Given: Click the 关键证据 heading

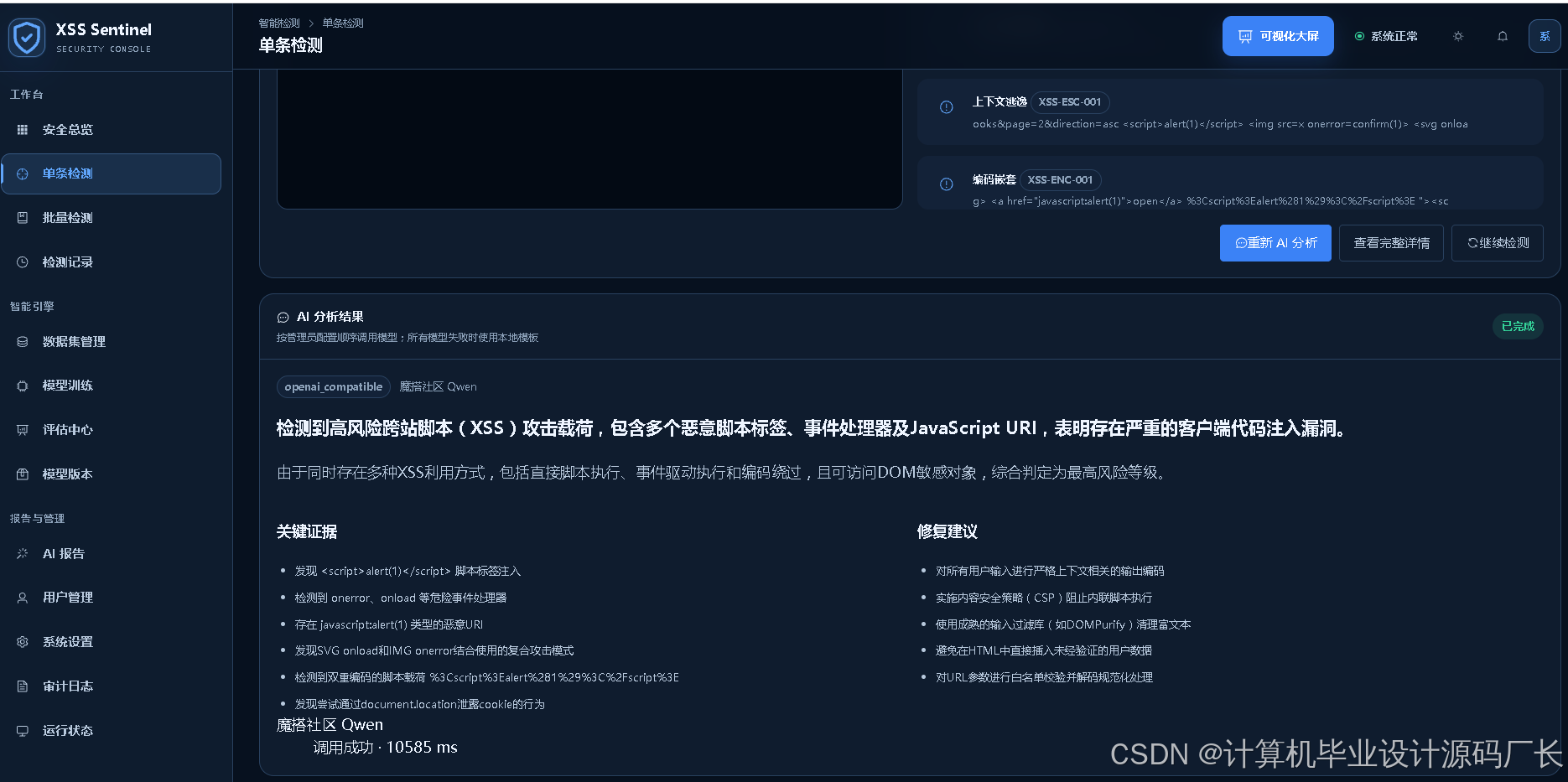Looking at the screenshot, I should [307, 532].
